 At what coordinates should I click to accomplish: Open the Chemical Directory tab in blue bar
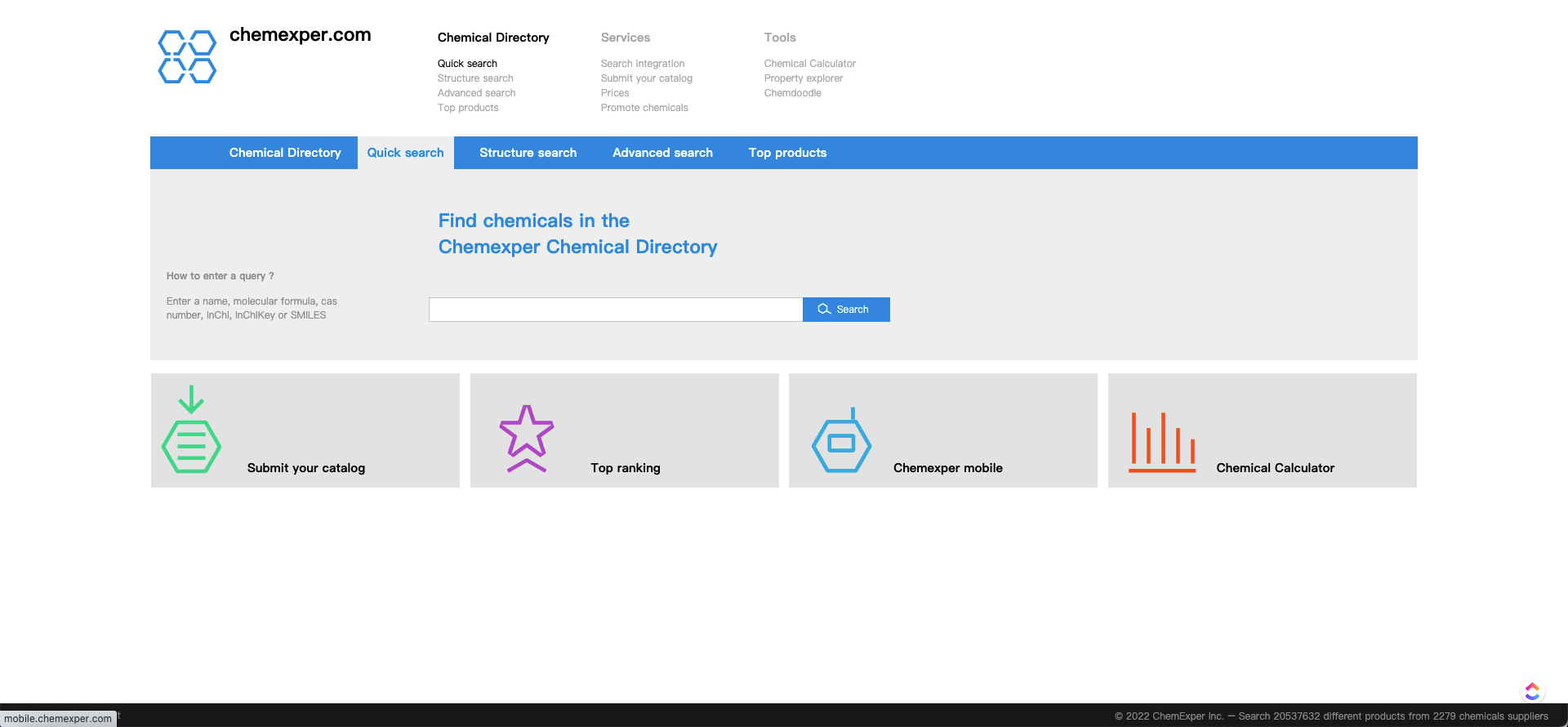[x=285, y=153]
